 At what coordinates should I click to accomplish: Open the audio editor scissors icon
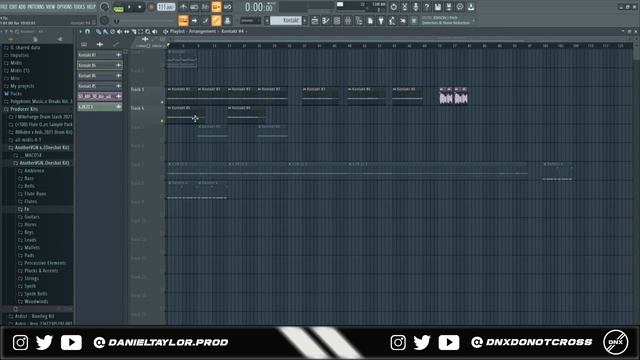click(x=404, y=7)
